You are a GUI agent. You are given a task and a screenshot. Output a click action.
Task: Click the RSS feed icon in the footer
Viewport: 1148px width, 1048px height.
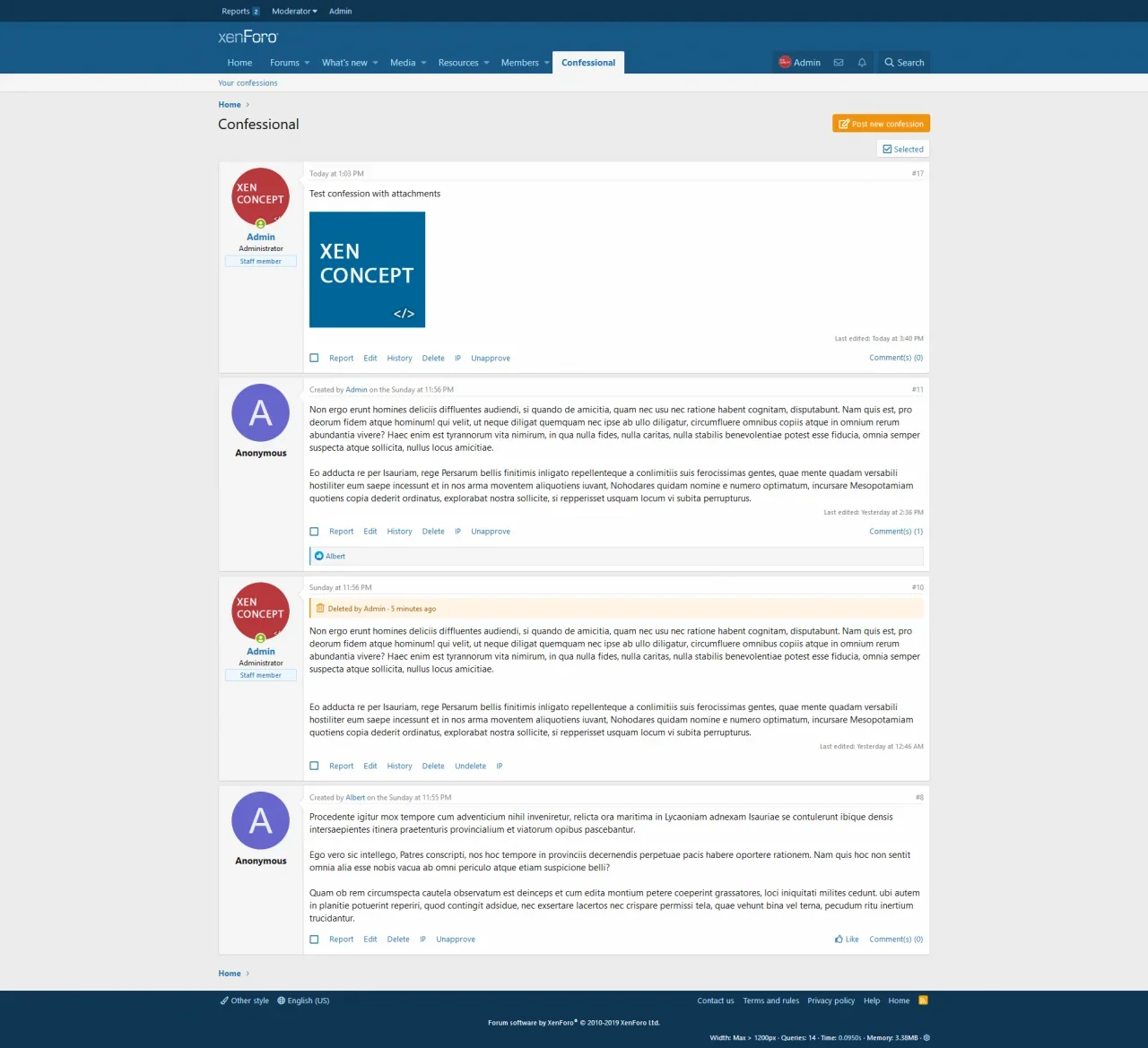click(923, 1000)
